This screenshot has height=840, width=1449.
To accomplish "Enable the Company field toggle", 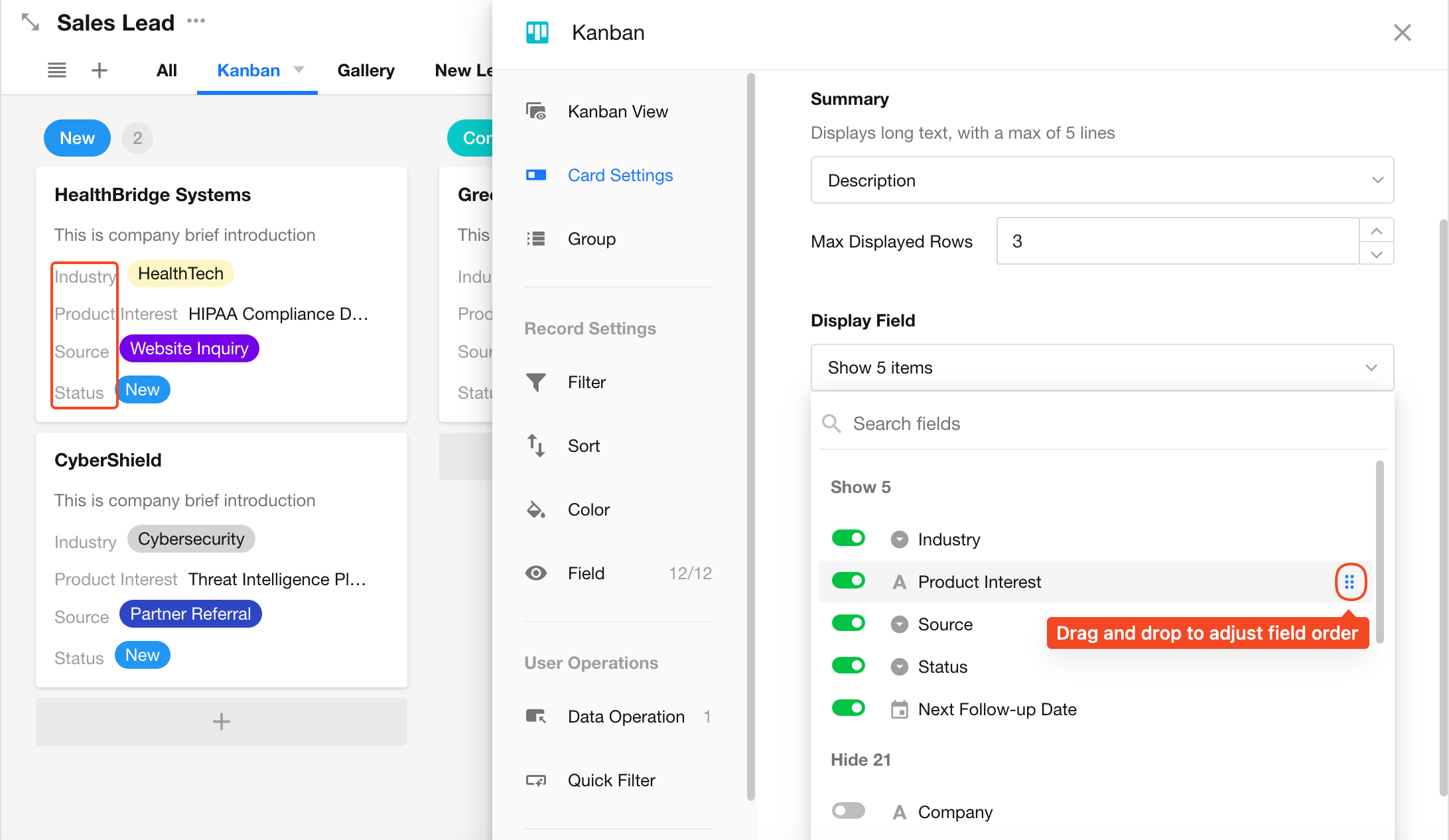I will click(849, 811).
